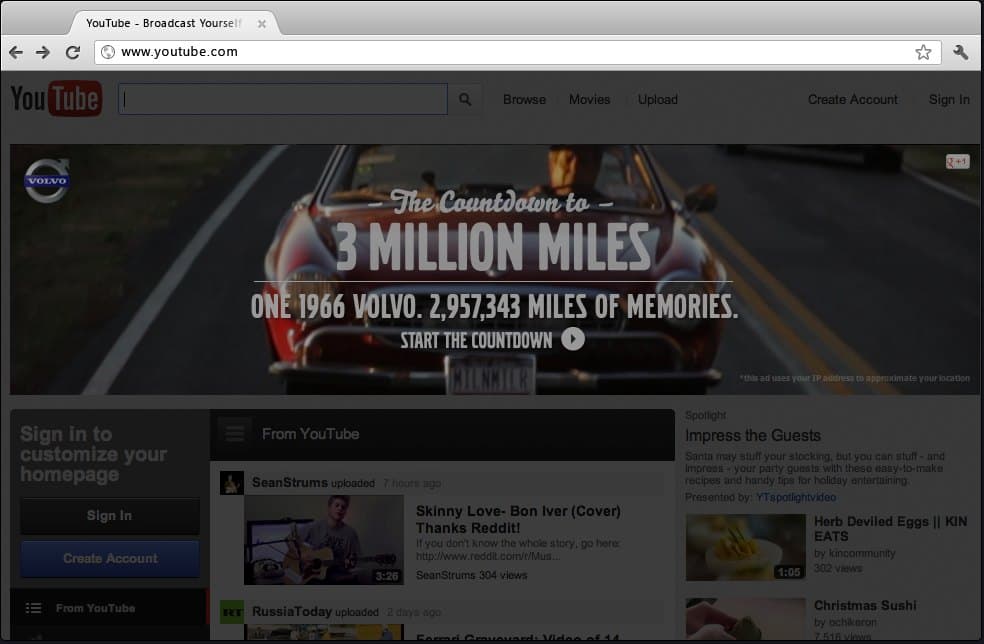Click 'by kincommunity' channel text
Image resolution: width=984 pixels, height=644 pixels.
pyautogui.click(x=855, y=553)
